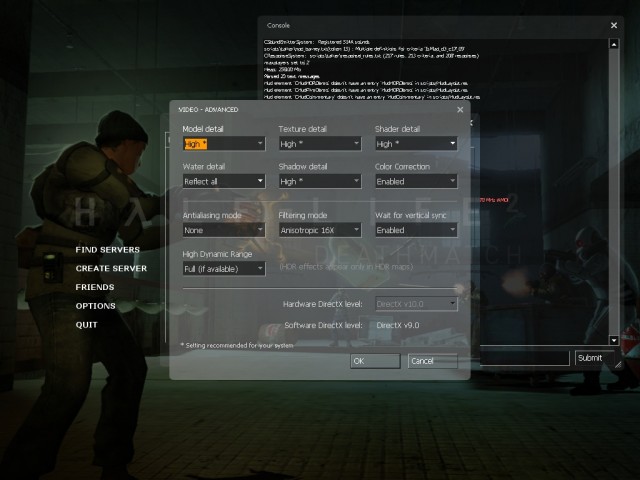Screen dimensions: 640x480
Task: Close the Console window
Action: click(614, 25)
